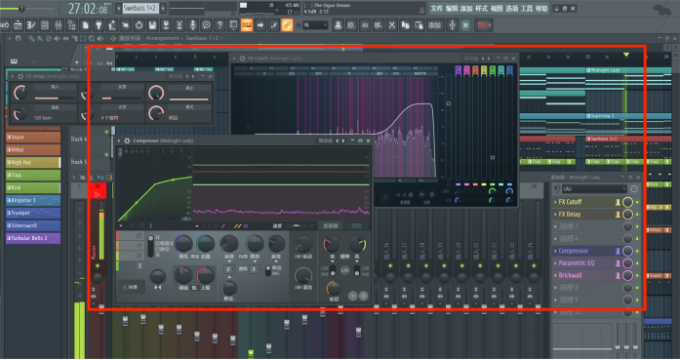
Task: Select the Turbular Bells 2 channel button
Action: click(x=33, y=238)
